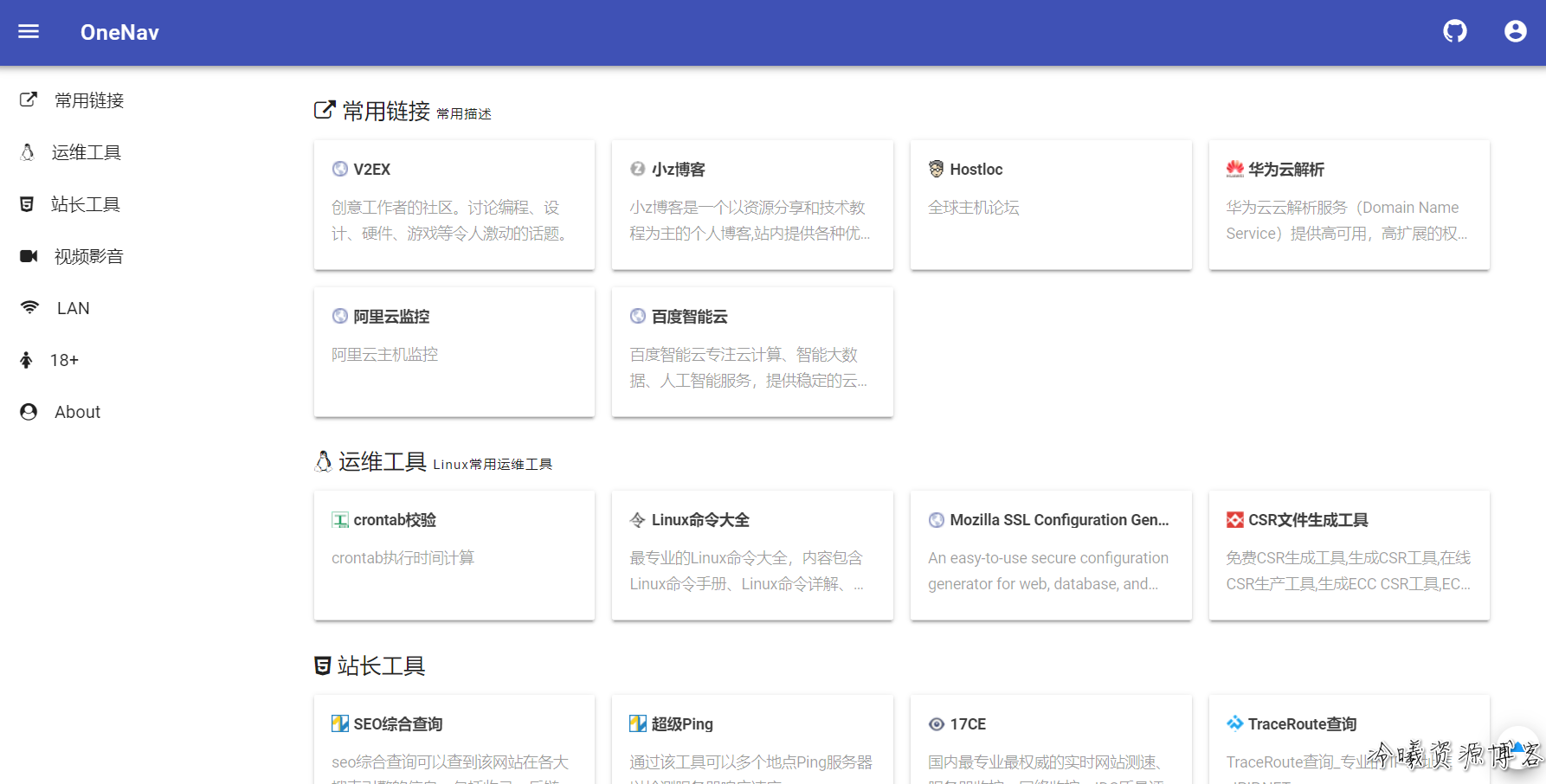
Task: Click the Linux命令大全 favicon
Action: (638, 519)
